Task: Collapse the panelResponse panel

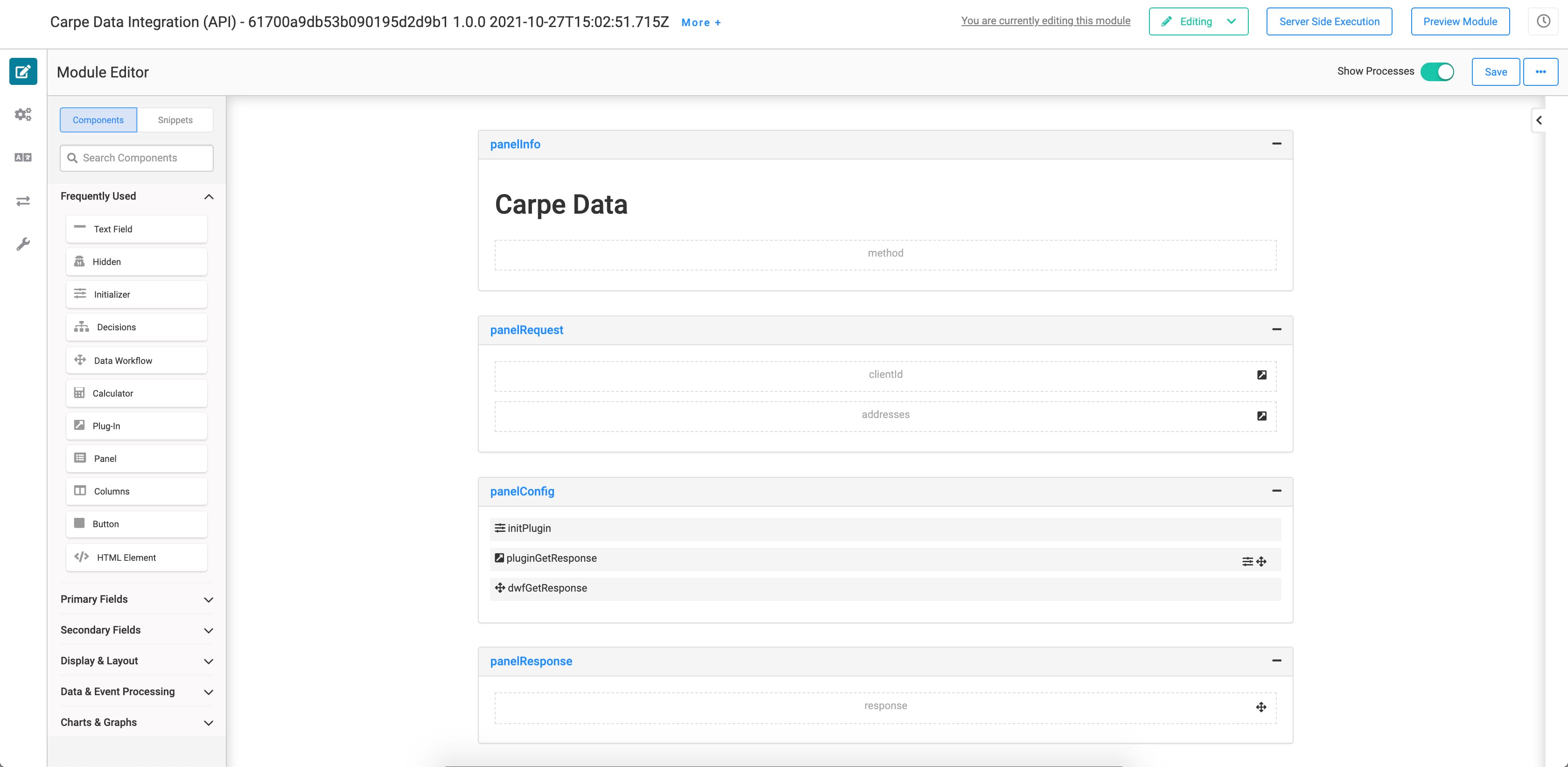Action: point(1276,661)
